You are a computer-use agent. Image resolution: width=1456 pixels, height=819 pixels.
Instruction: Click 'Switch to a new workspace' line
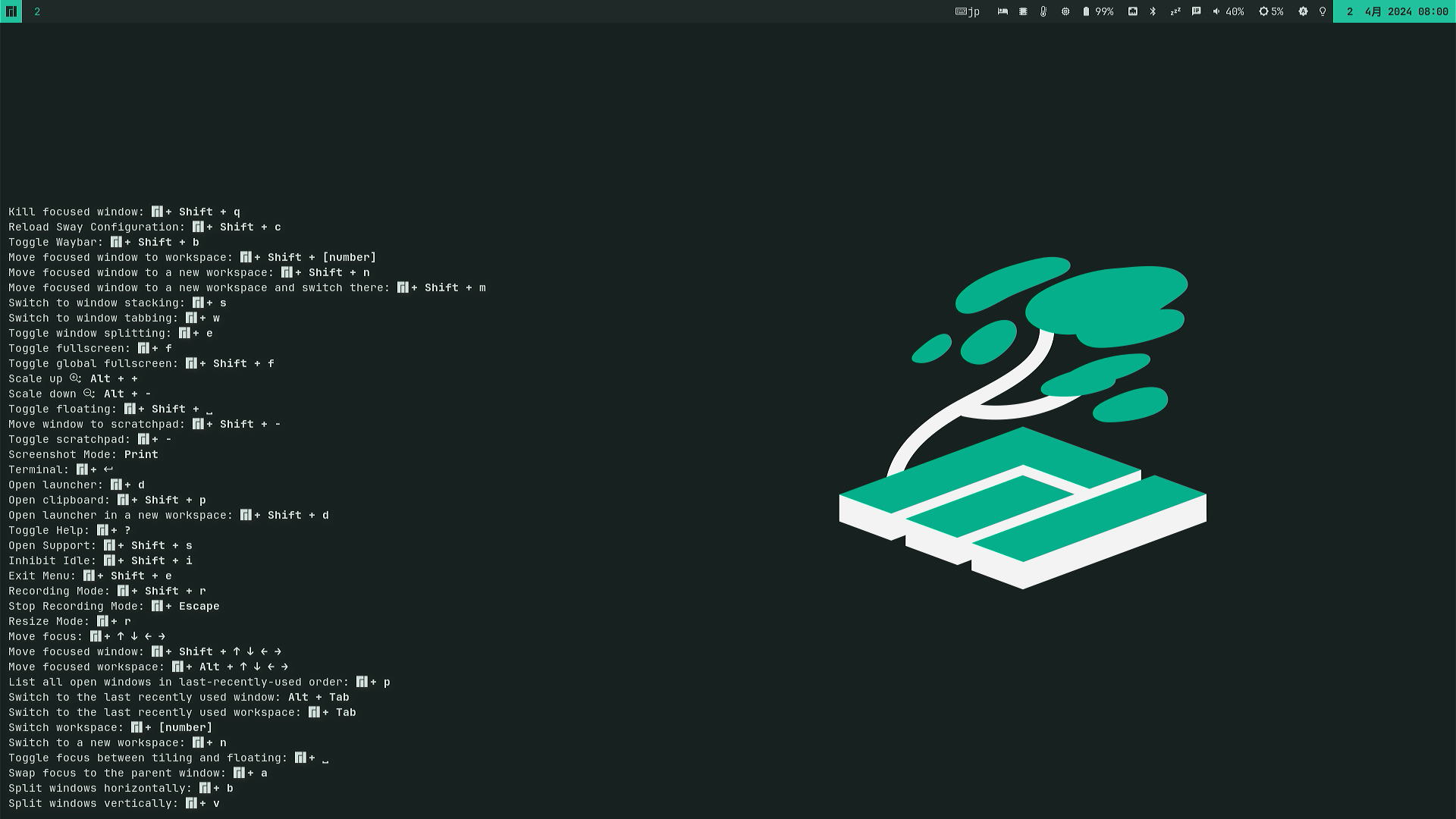[118, 742]
